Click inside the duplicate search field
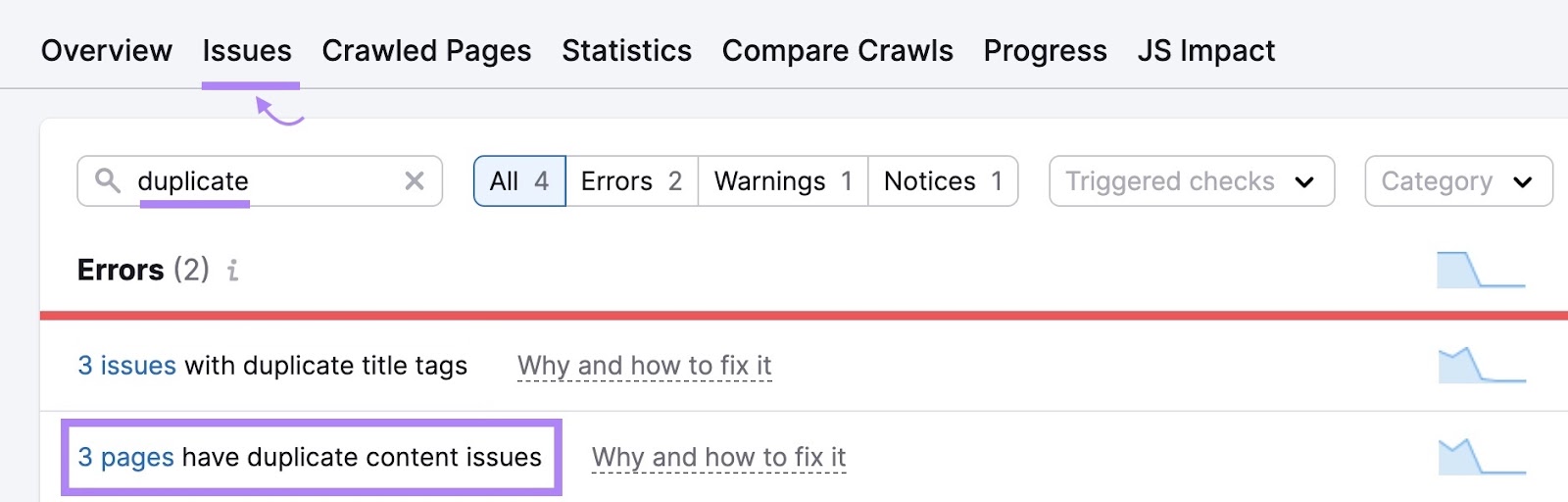Screen dimensions: 1568x502 pos(265,181)
